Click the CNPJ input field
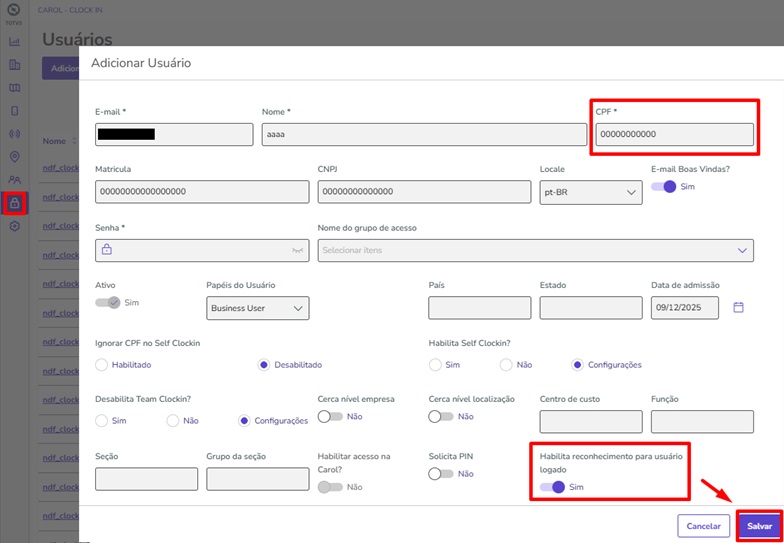 point(424,192)
